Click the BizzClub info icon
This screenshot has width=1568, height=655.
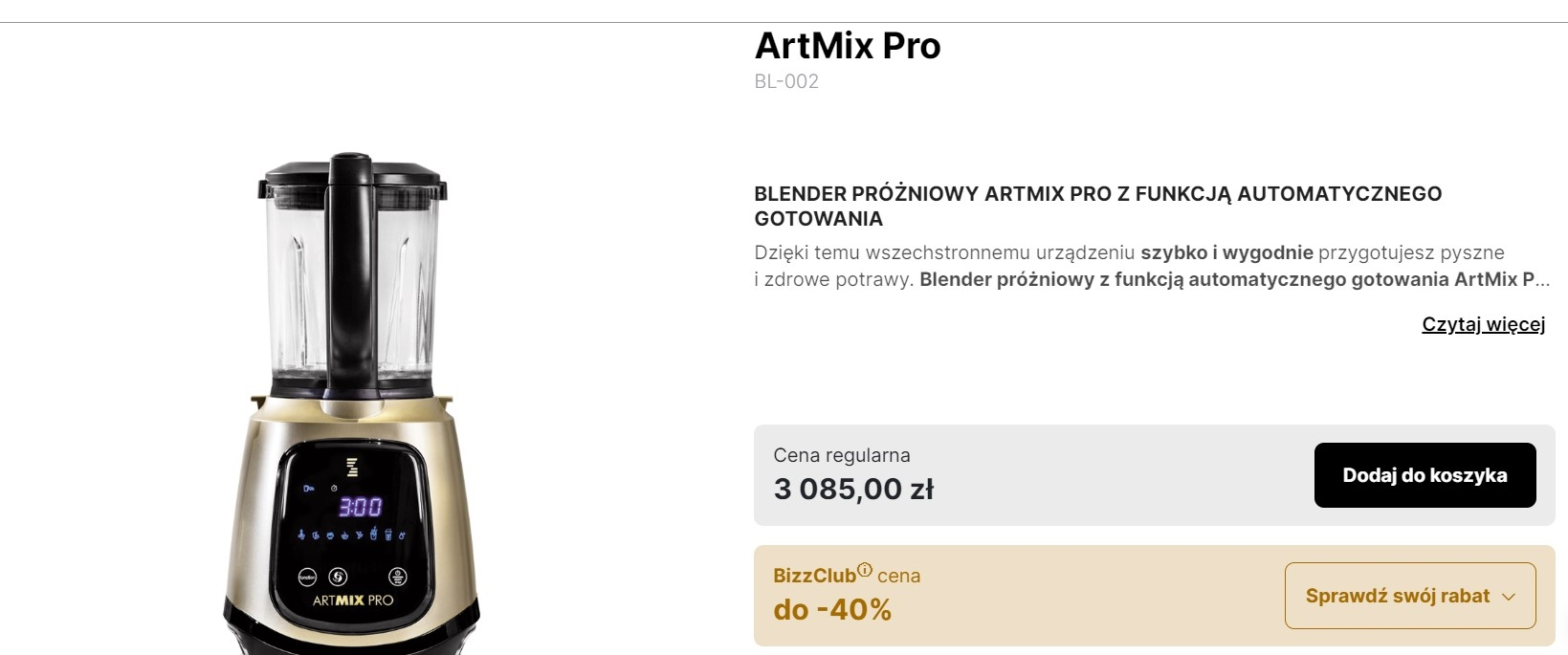tap(865, 570)
